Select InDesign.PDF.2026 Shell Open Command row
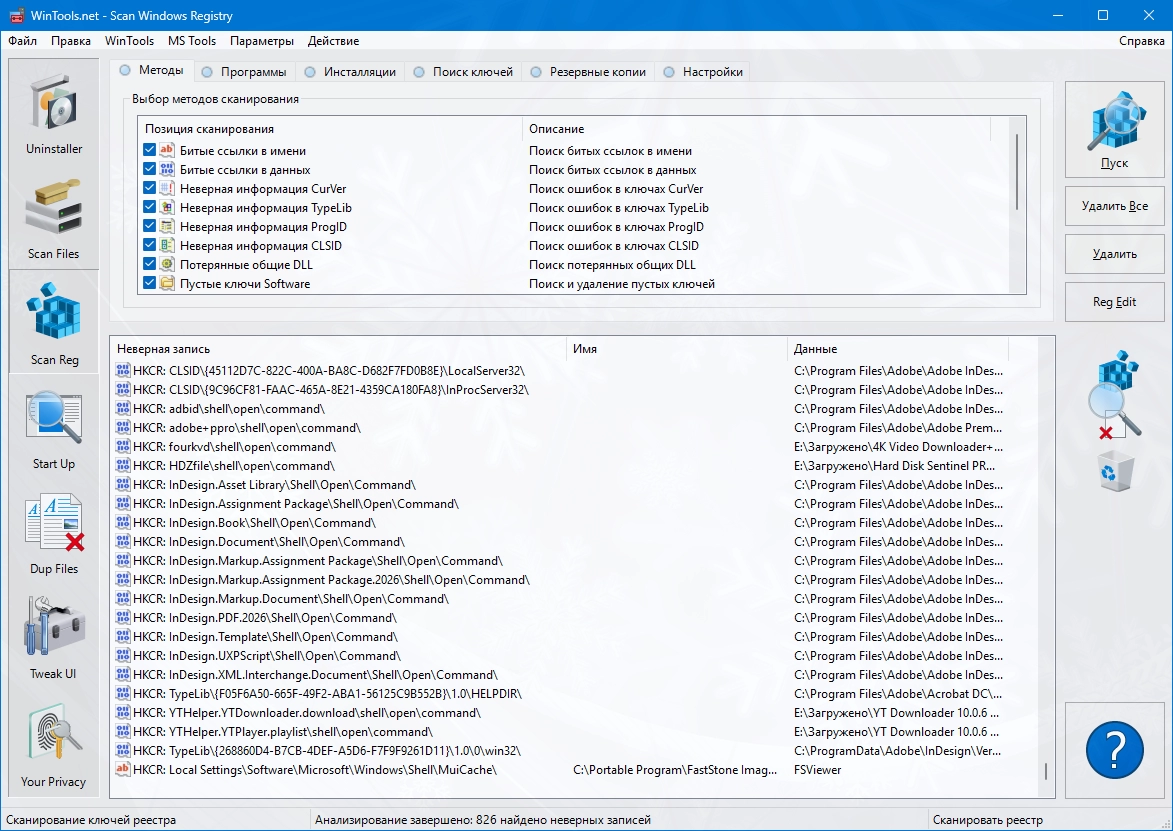1173x831 pixels. click(x=560, y=618)
